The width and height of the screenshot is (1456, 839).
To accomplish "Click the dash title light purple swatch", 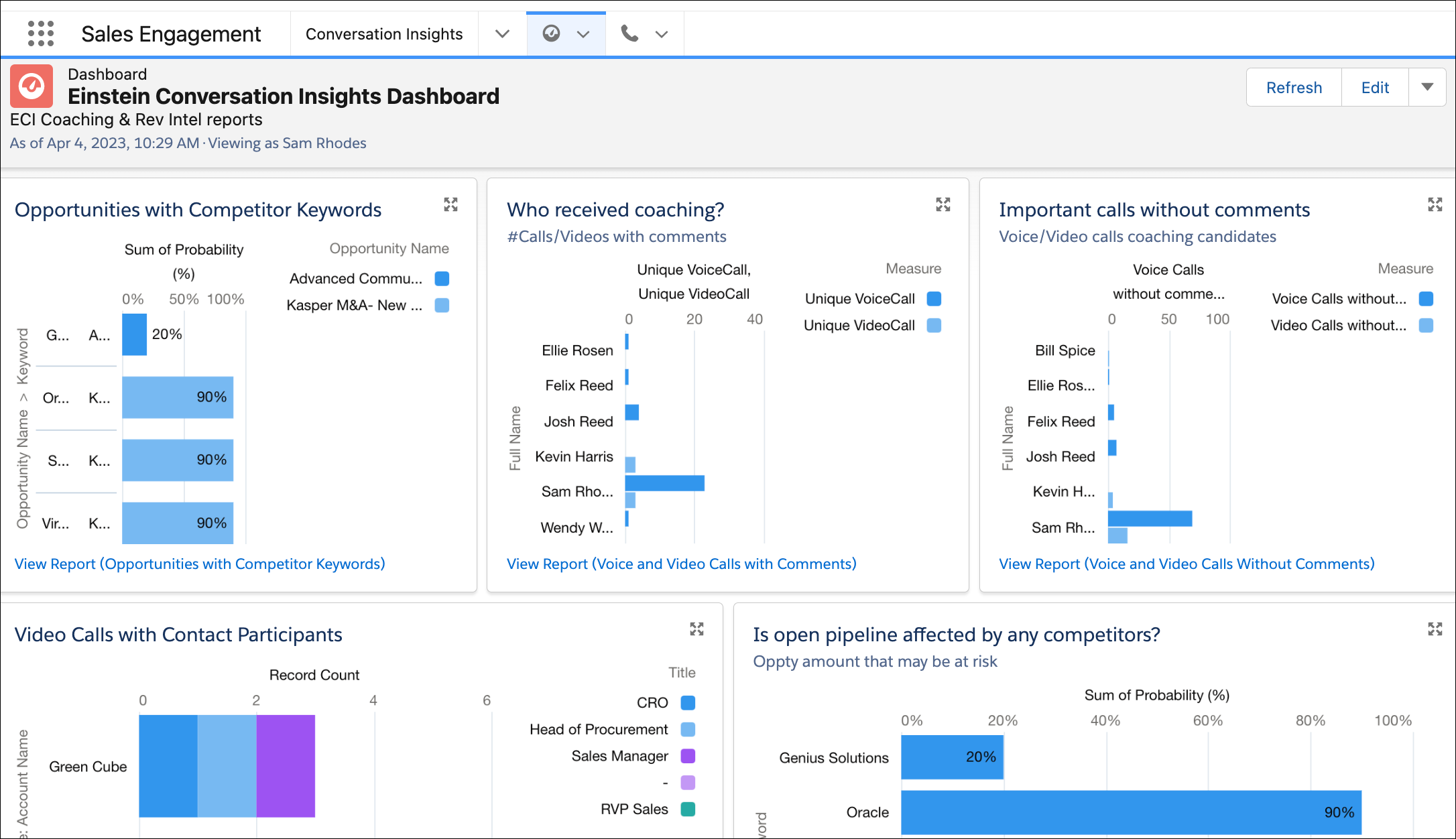I will point(688,782).
